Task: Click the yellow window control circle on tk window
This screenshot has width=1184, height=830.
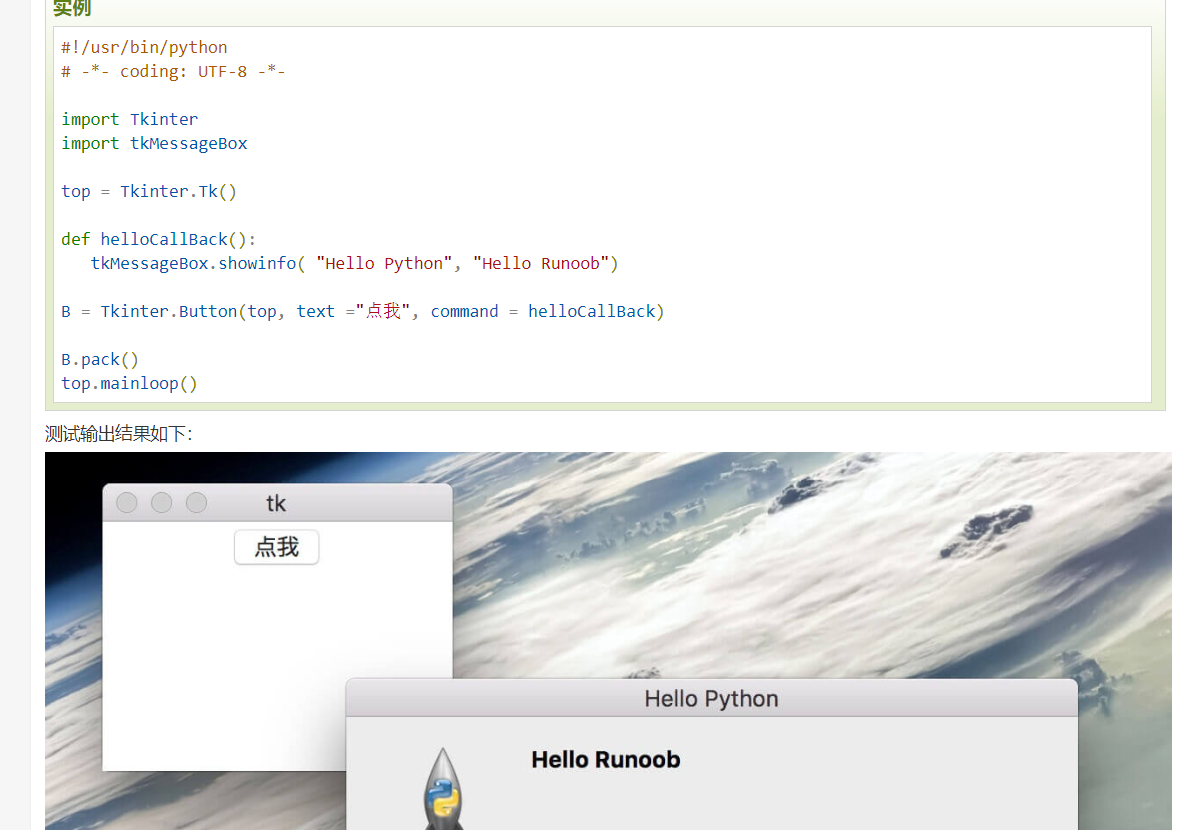Action: point(161,503)
